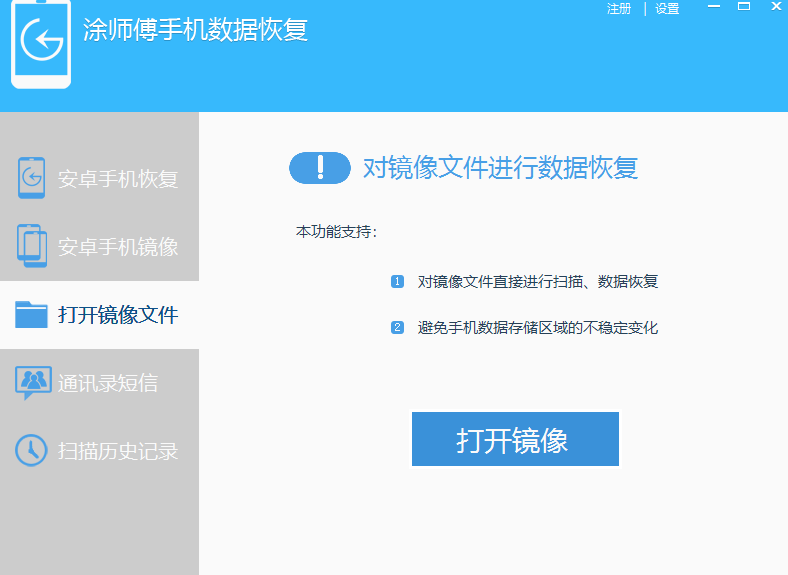The height and width of the screenshot is (575, 788).
Task: Click the Android phone recovery icon in sidebar
Action: [x=32, y=179]
